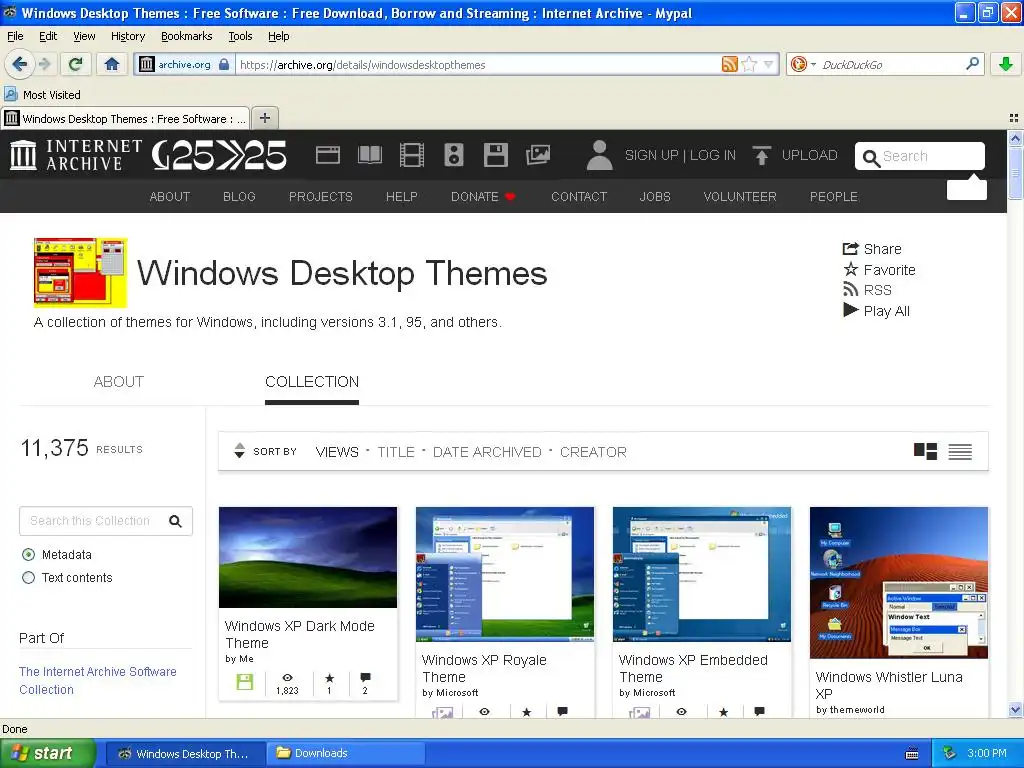Screen dimensions: 1024x768
Task: Switch to tile grid view icon
Action: coord(925,451)
